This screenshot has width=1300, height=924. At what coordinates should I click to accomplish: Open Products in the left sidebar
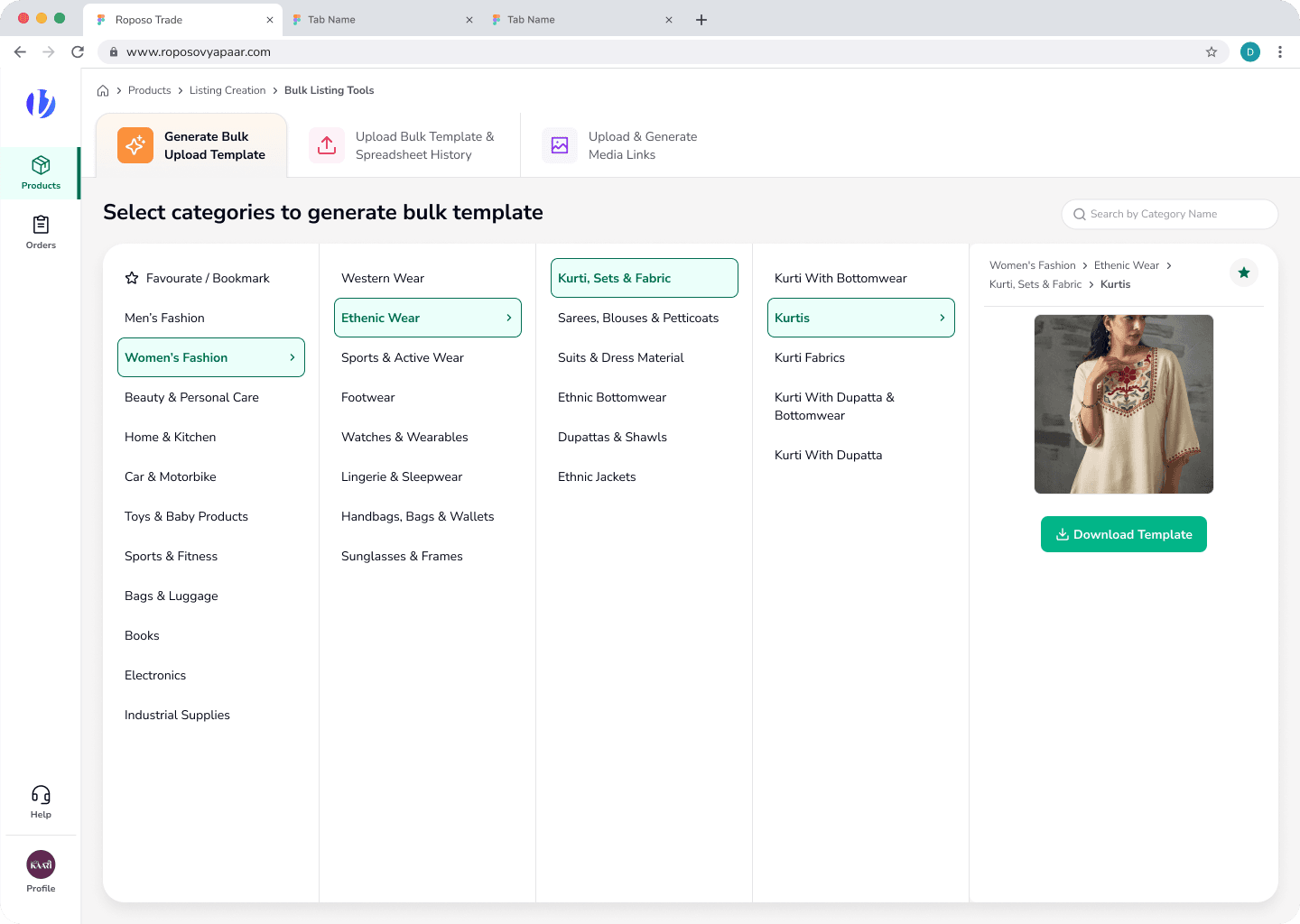click(41, 172)
